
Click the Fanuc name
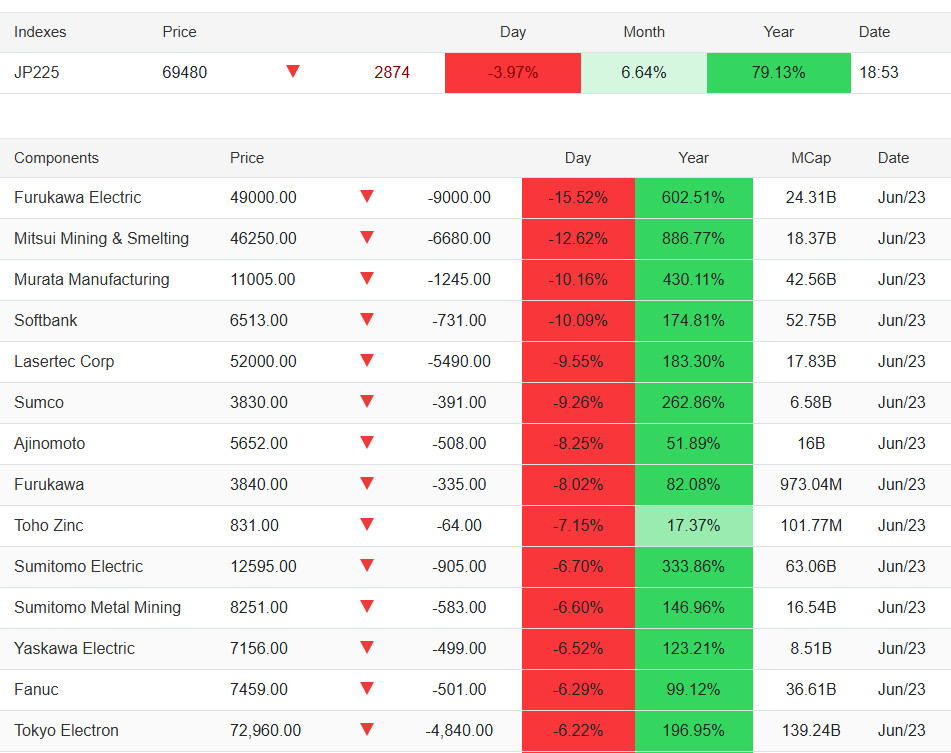click(x=36, y=689)
